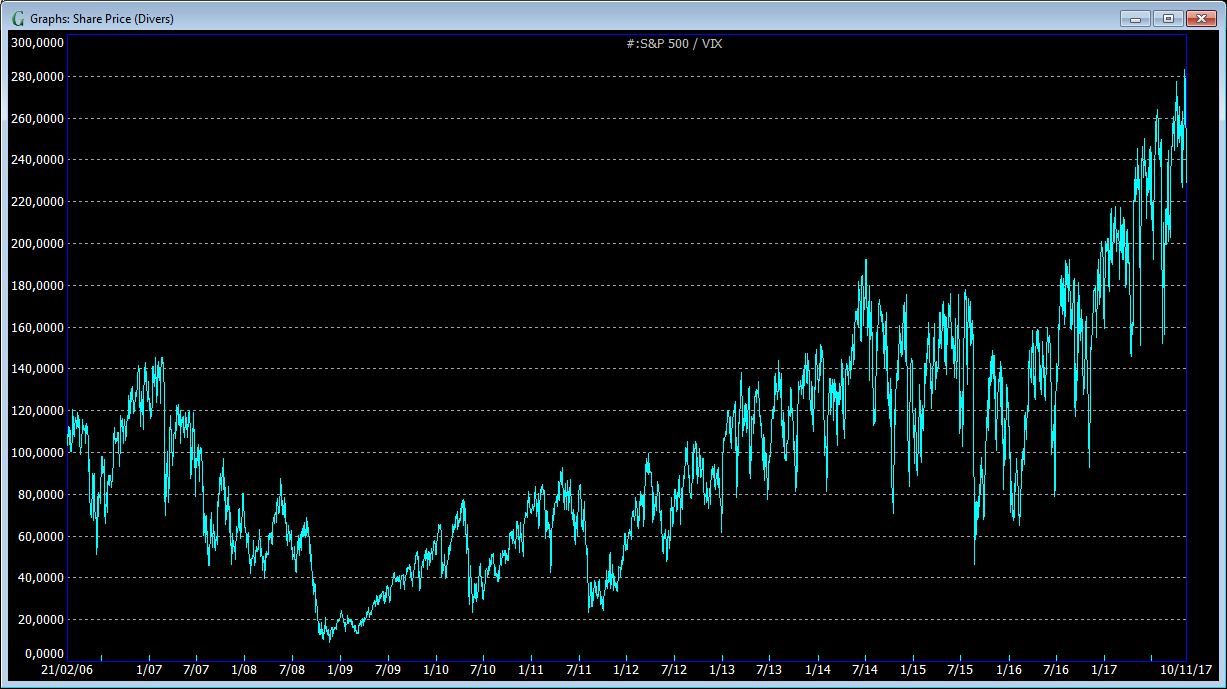Click the green G application icon
The height and width of the screenshot is (689, 1227).
click(17, 18)
